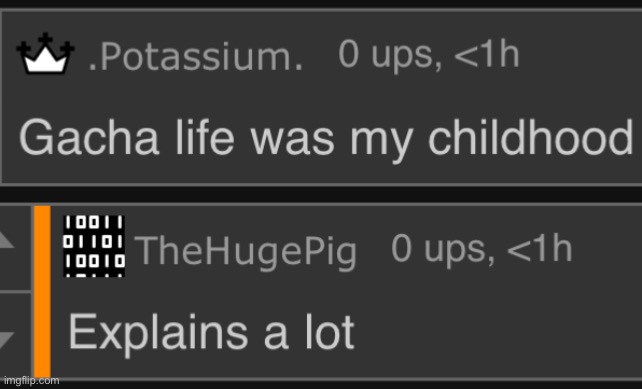Click the orange reply indent bar
The image size is (642, 389).
point(42,292)
